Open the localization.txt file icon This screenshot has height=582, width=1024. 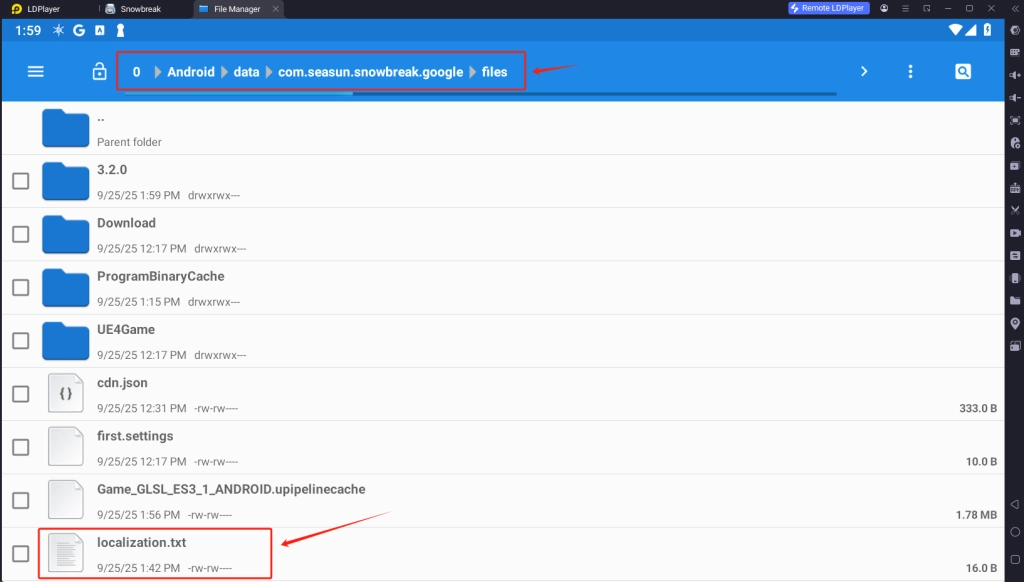pyautogui.click(x=65, y=553)
